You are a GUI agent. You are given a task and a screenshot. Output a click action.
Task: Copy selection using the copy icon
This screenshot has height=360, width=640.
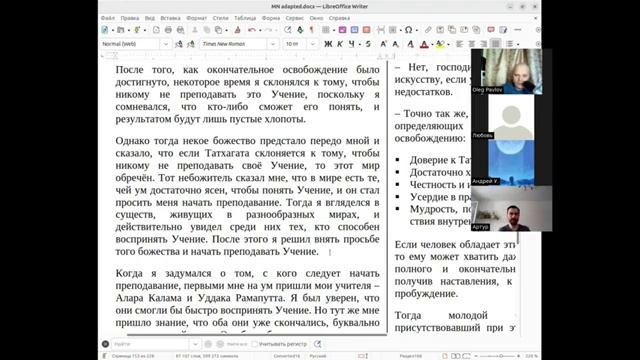point(207,30)
